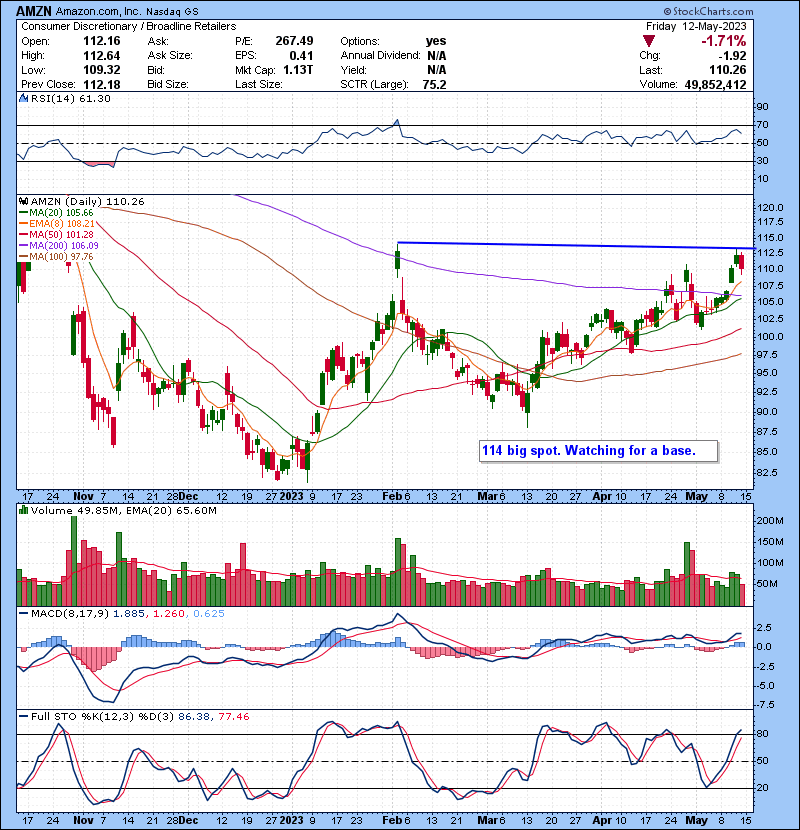Click the P/E value 267.49
The width and height of the screenshot is (800, 830).
[x=294, y=41]
